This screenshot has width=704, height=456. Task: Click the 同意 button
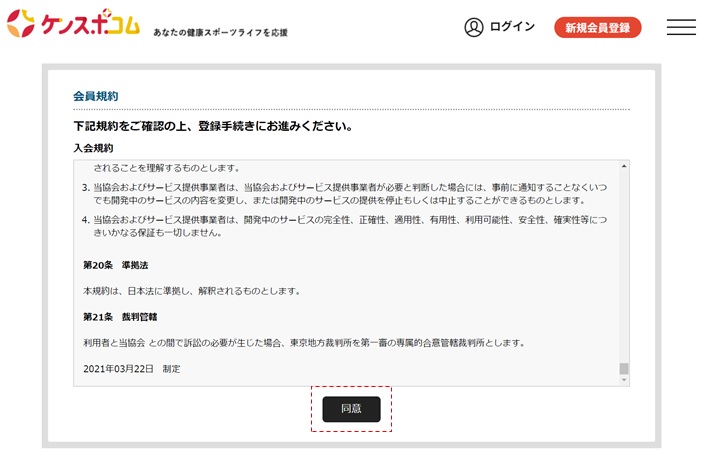pyautogui.click(x=351, y=409)
